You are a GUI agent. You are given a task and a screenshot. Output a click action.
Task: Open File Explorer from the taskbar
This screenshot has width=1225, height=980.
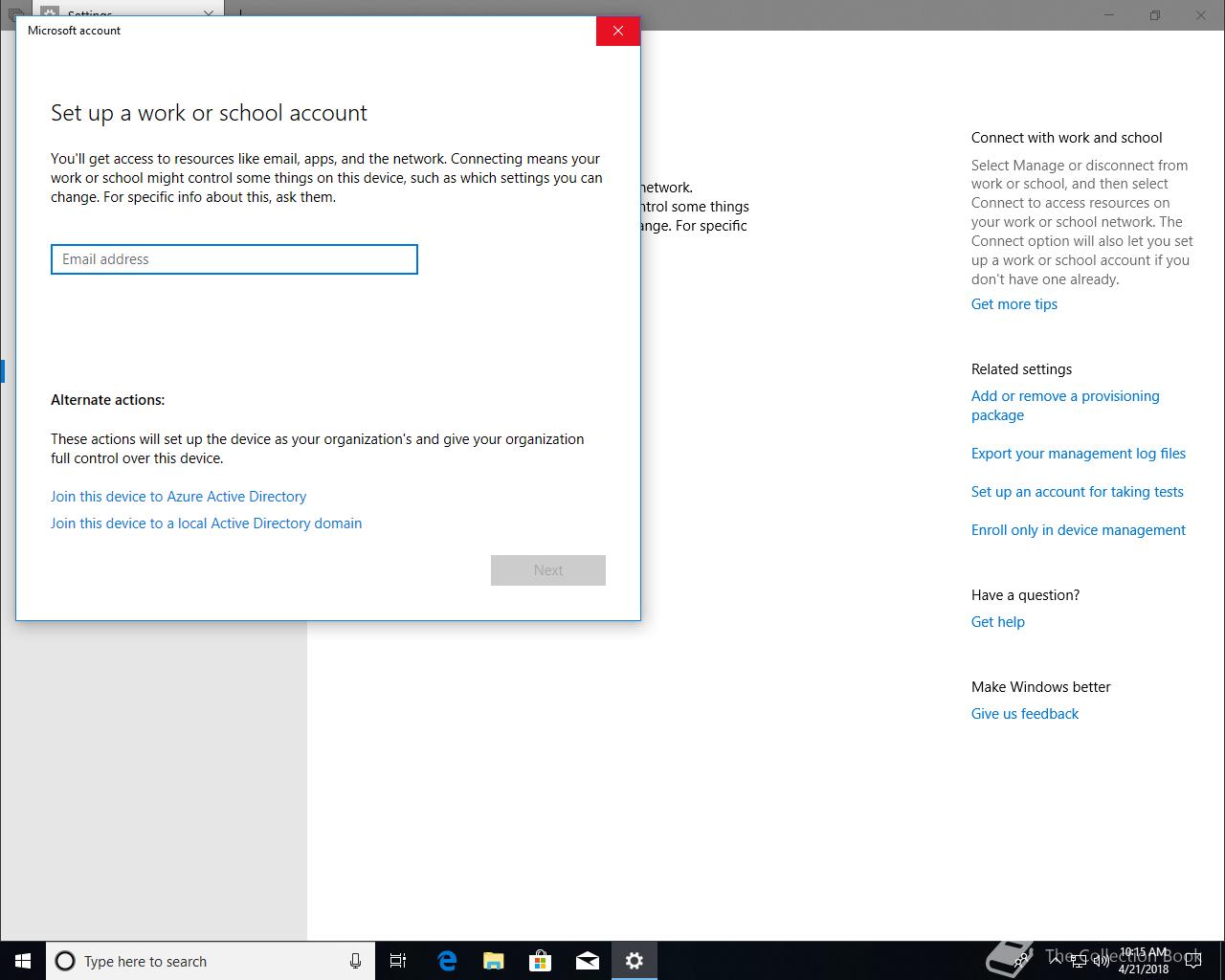point(493,961)
